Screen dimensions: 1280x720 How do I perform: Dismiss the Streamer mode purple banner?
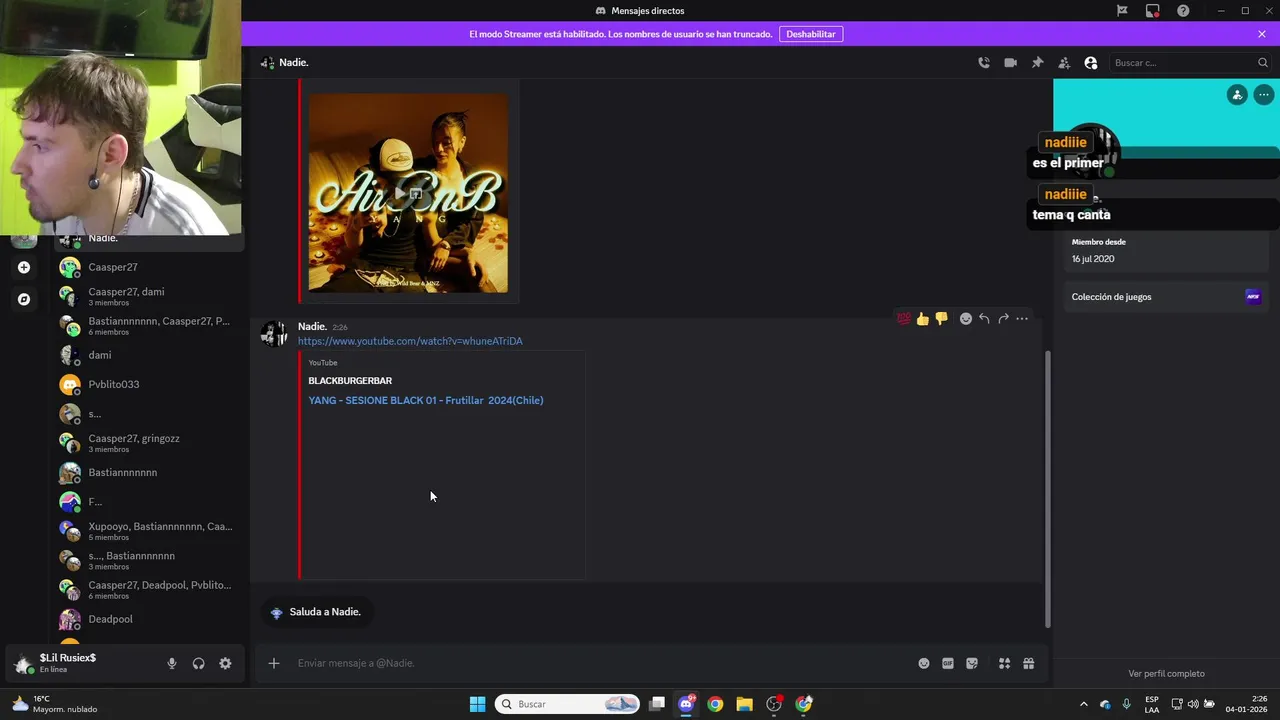pos(1262,34)
